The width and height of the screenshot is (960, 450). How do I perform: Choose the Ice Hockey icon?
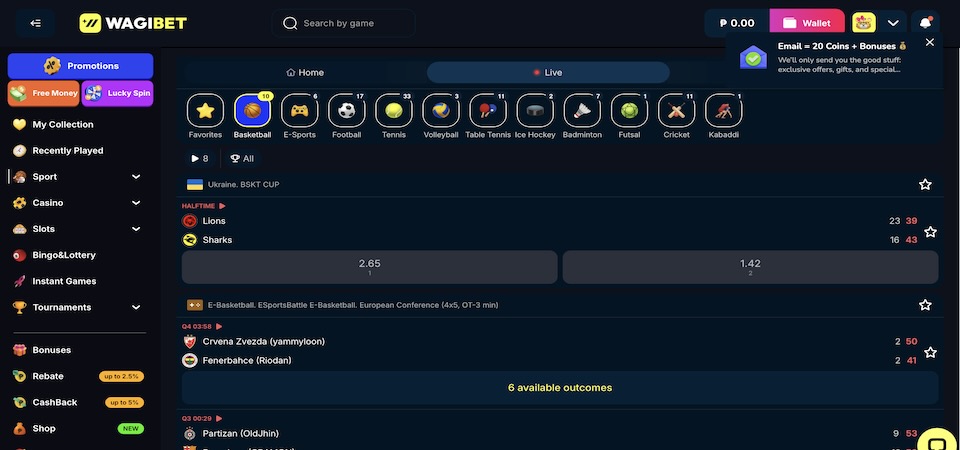(x=534, y=111)
